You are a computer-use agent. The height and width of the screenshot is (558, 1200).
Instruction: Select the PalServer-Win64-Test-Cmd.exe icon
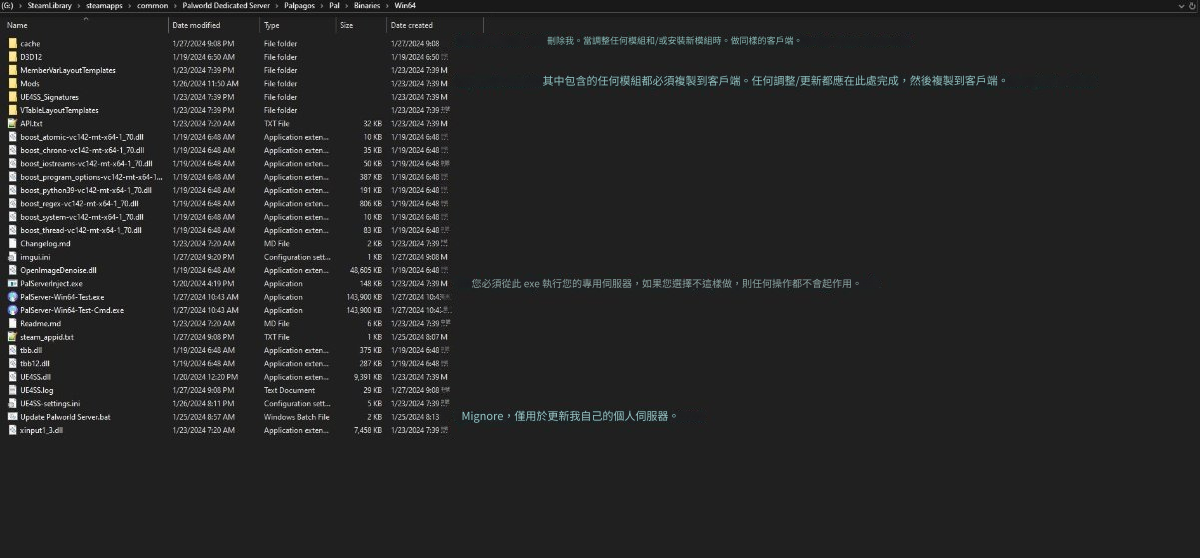12,310
